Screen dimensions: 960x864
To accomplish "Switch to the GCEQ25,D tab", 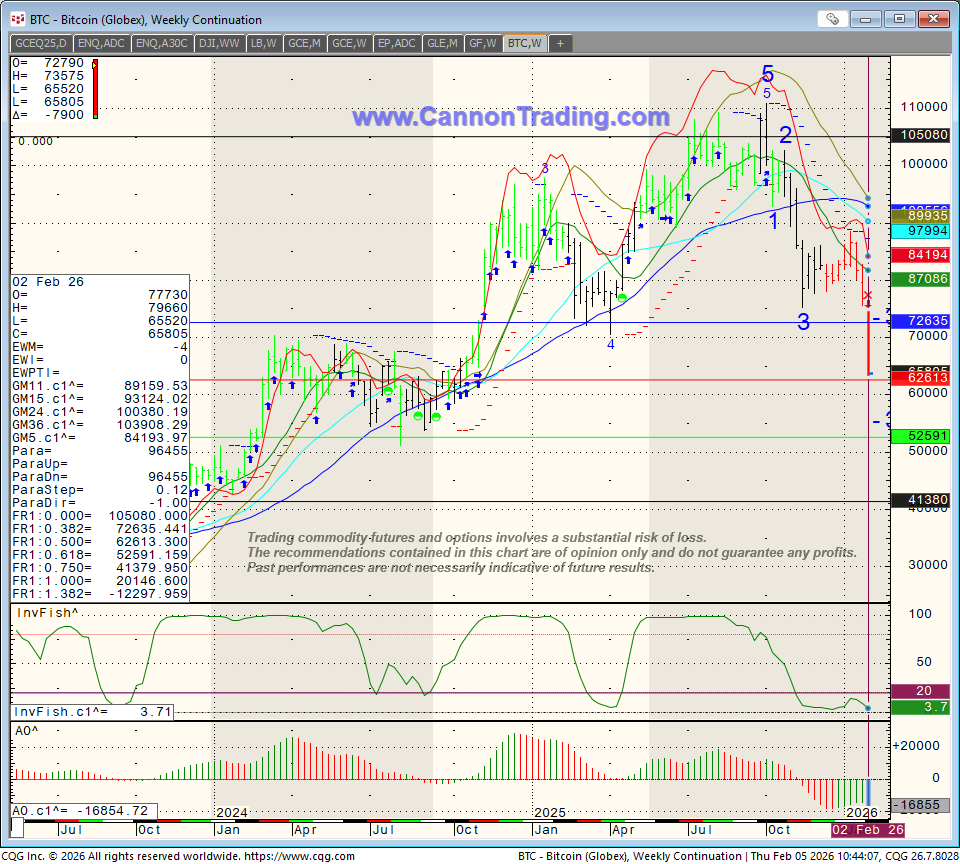I will click(x=41, y=43).
